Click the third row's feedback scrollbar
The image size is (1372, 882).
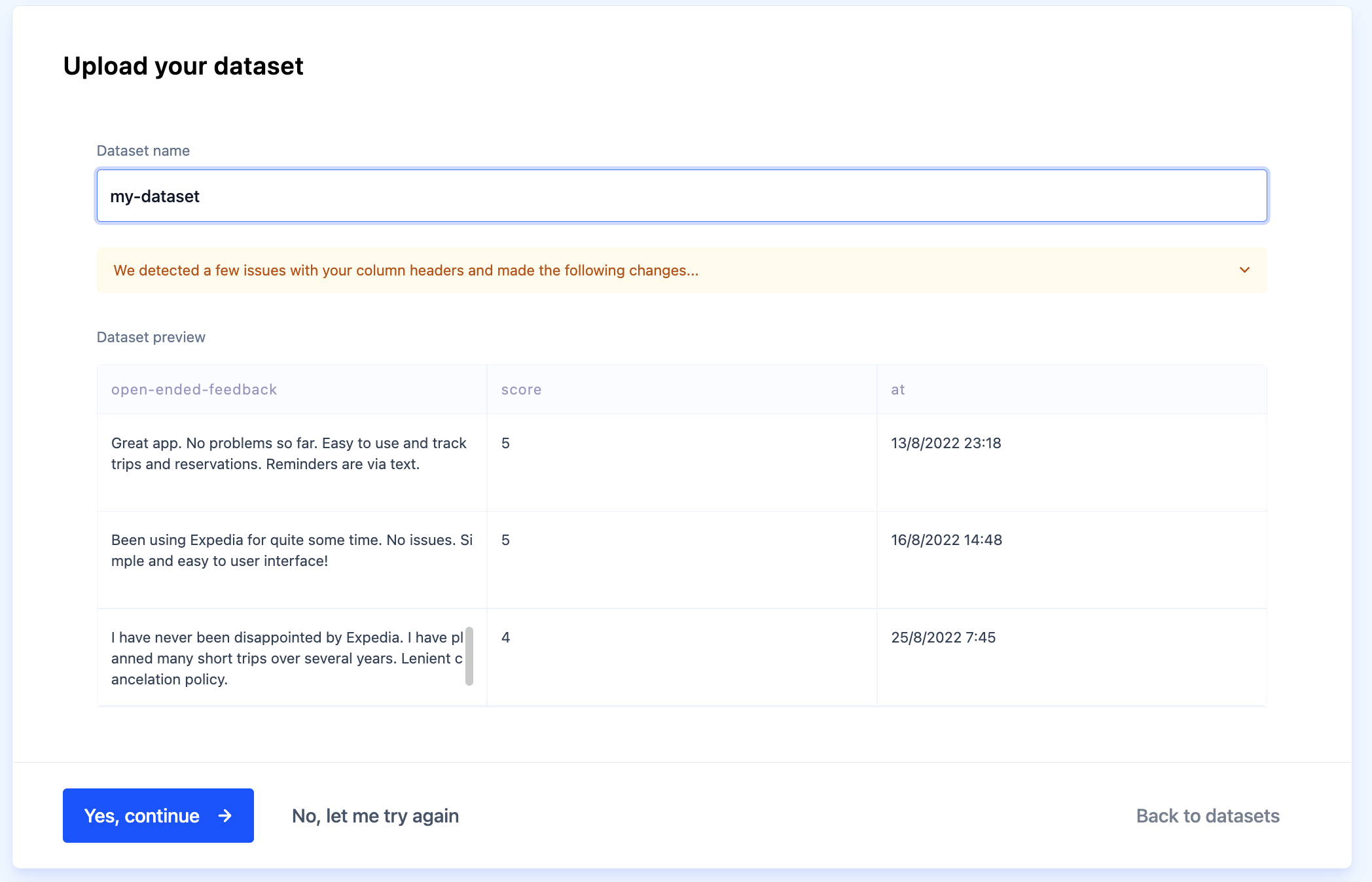click(469, 656)
